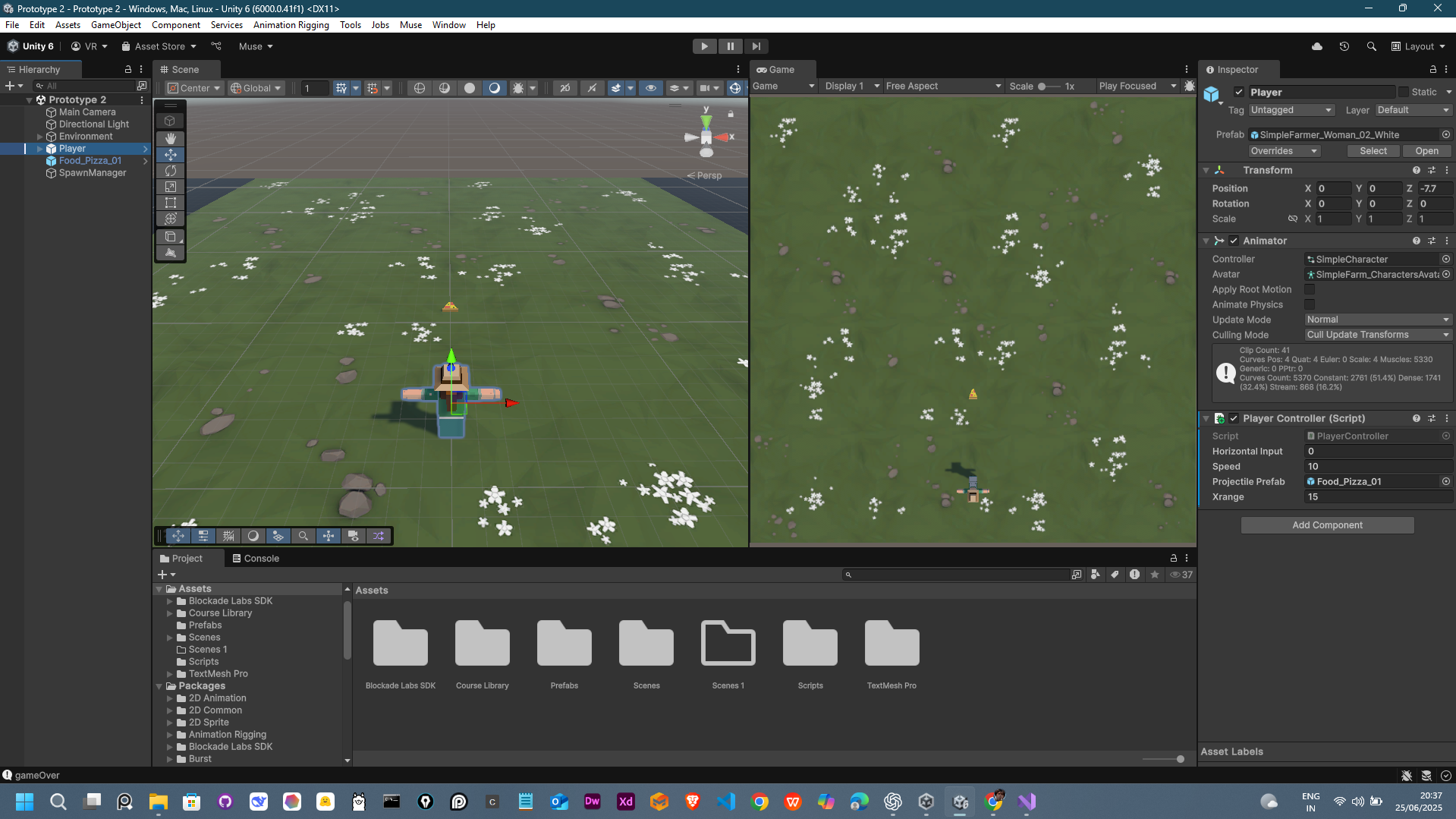Open the Unity cloud icon
The width and height of the screenshot is (1456, 819).
coord(1317,46)
